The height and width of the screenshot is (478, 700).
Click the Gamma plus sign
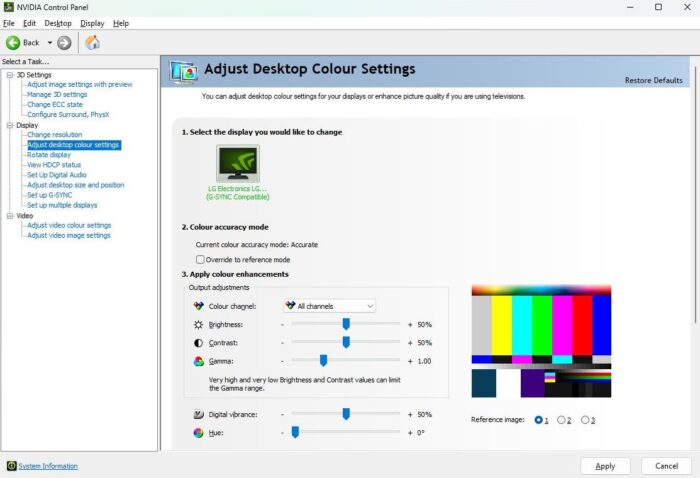coord(410,361)
